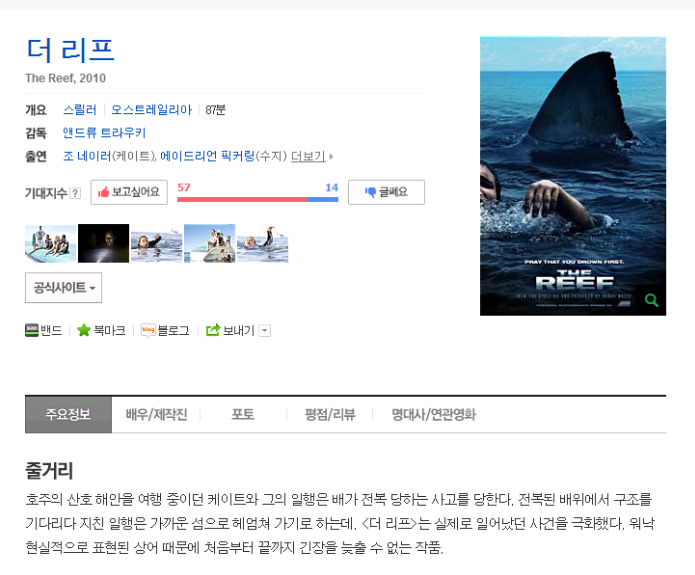This screenshot has width=695, height=575.
Task: Click the magnifier icon on the poster
Action: pyautogui.click(x=652, y=300)
